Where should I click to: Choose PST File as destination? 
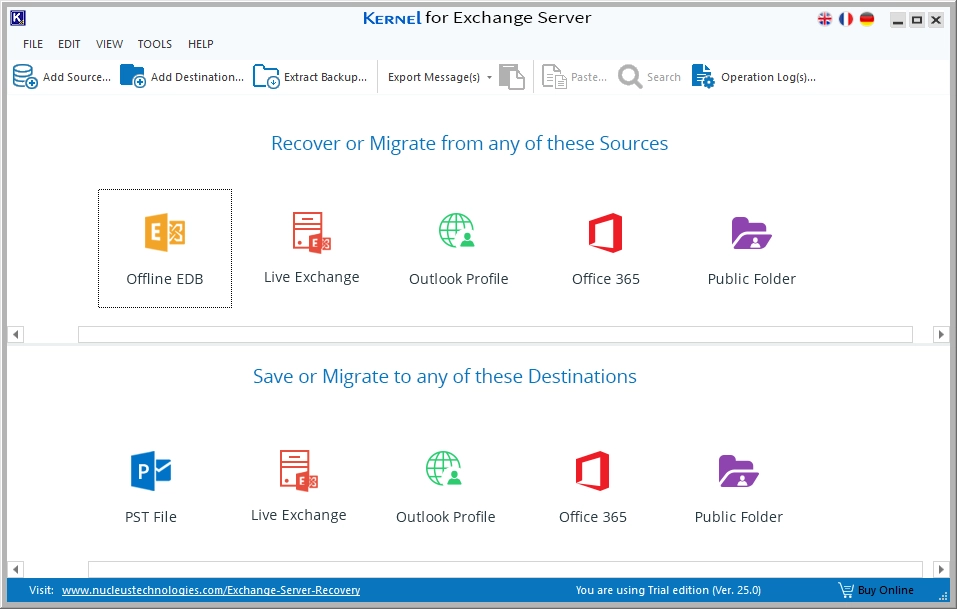tap(151, 488)
